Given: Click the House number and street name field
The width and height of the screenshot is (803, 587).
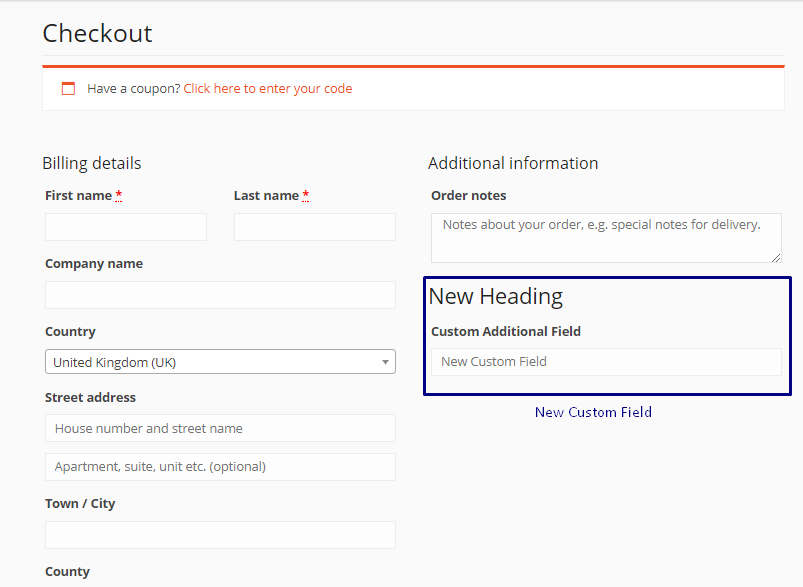Looking at the screenshot, I should click(x=220, y=429).
